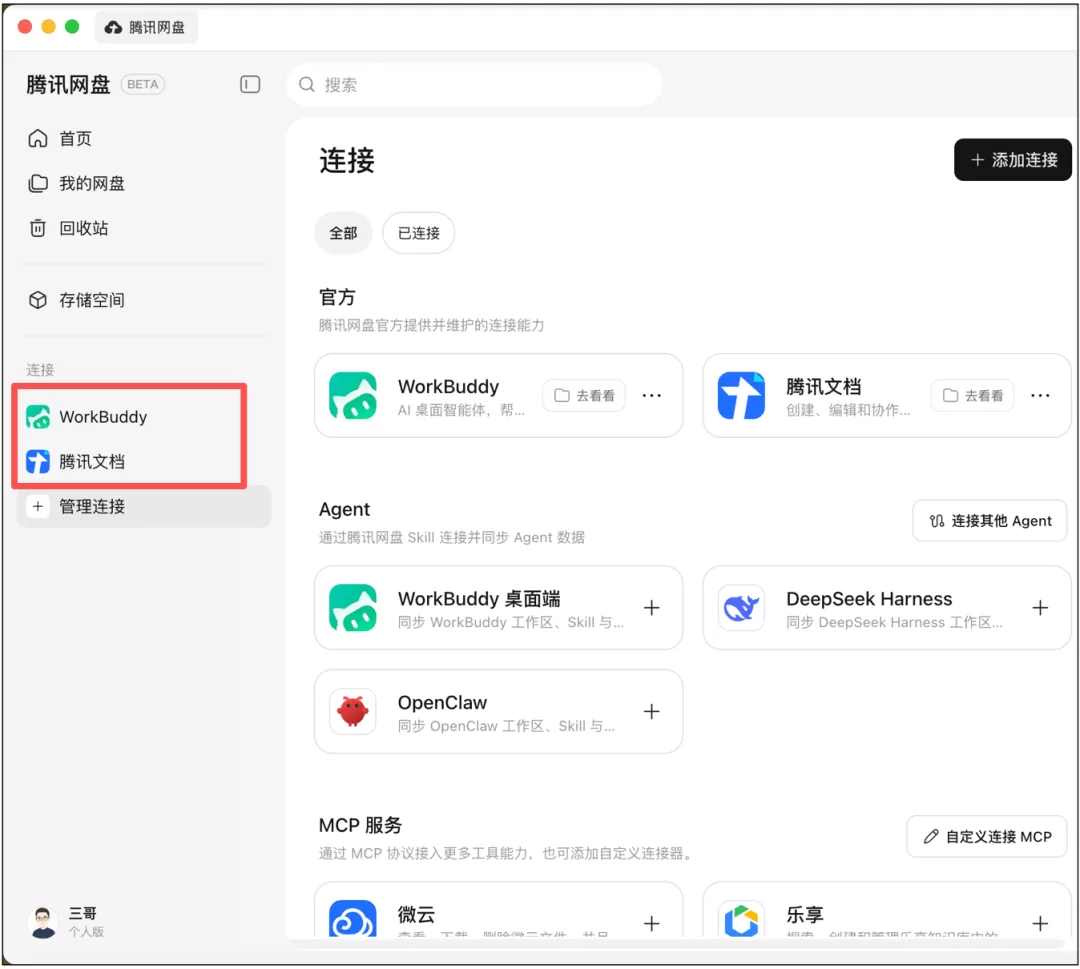Viewport: 1080px width, 969px height.
Task: Open more options on the WorkBuddy card
Action: pyautogui.click(x=652, y=395)
